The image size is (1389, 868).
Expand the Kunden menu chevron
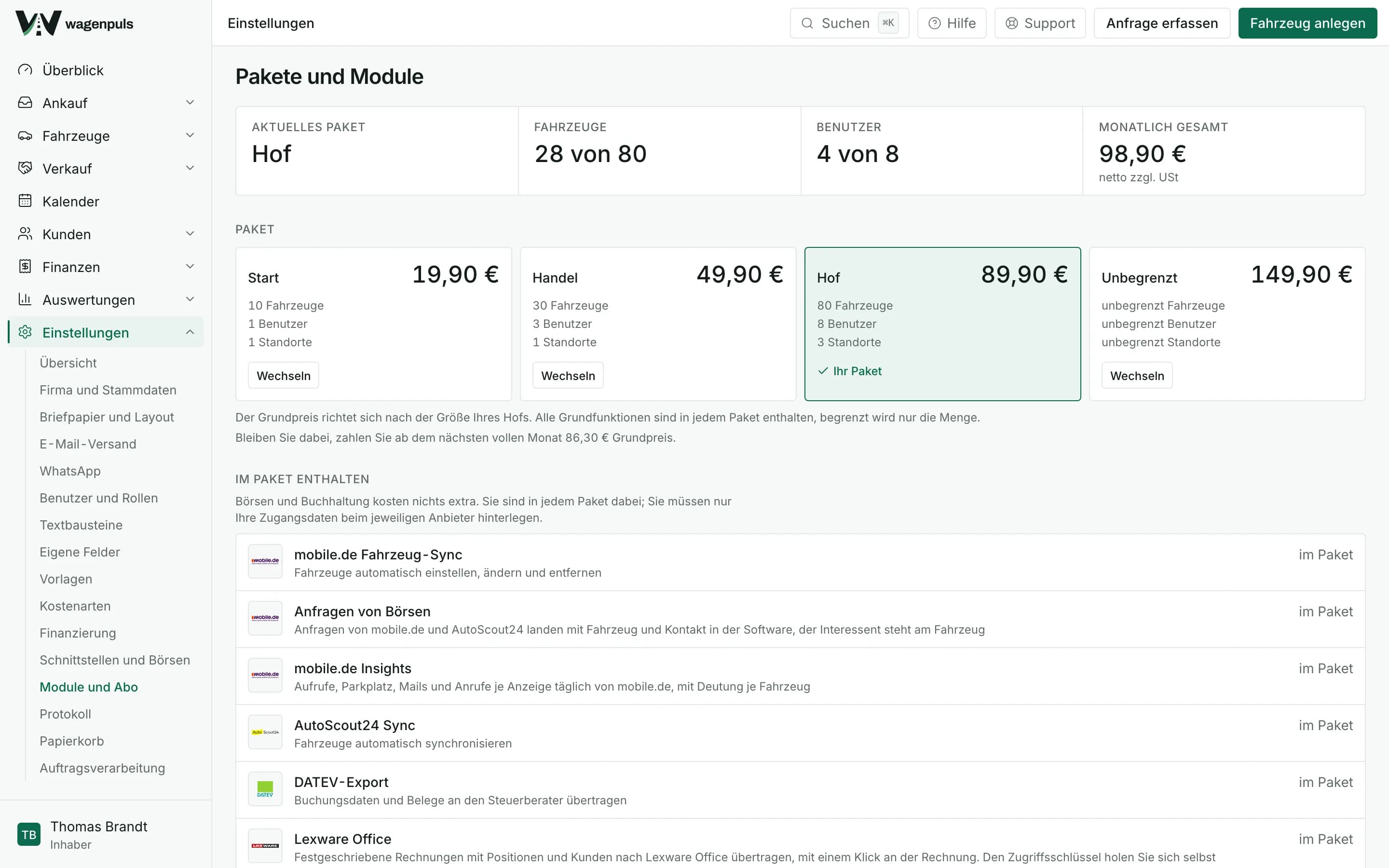[x=190, y=234]
